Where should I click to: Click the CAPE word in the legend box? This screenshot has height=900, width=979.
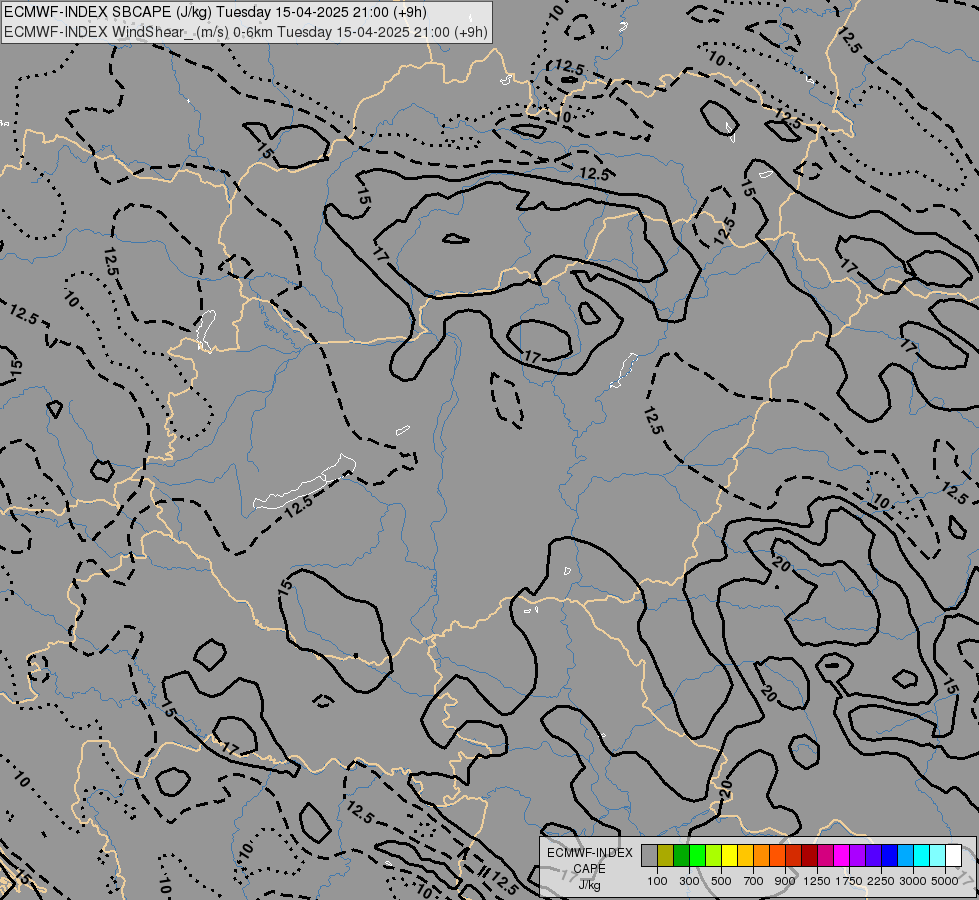coord(589,869)
